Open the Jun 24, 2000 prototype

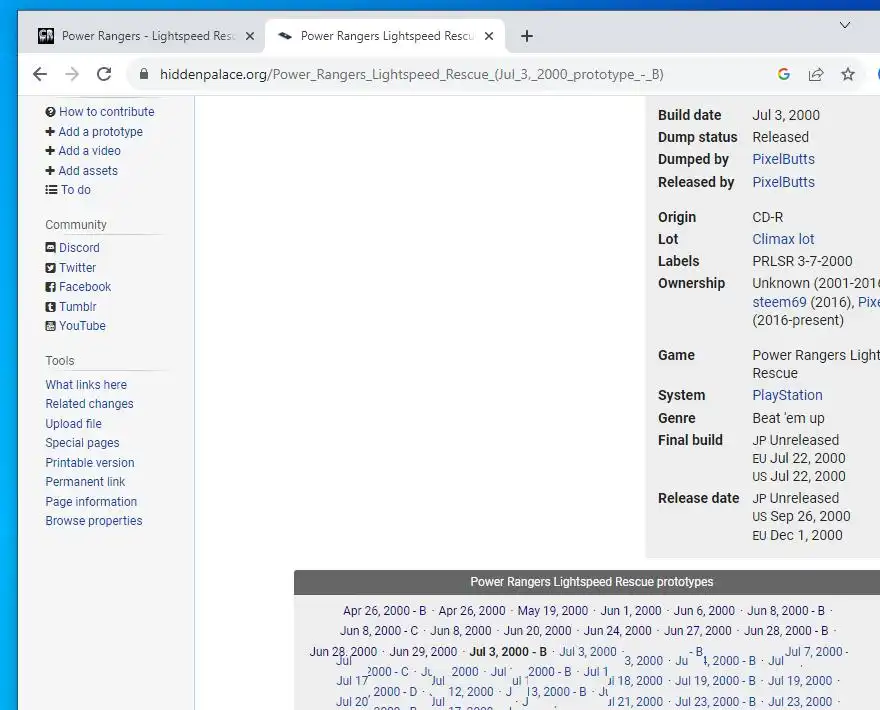617,631
